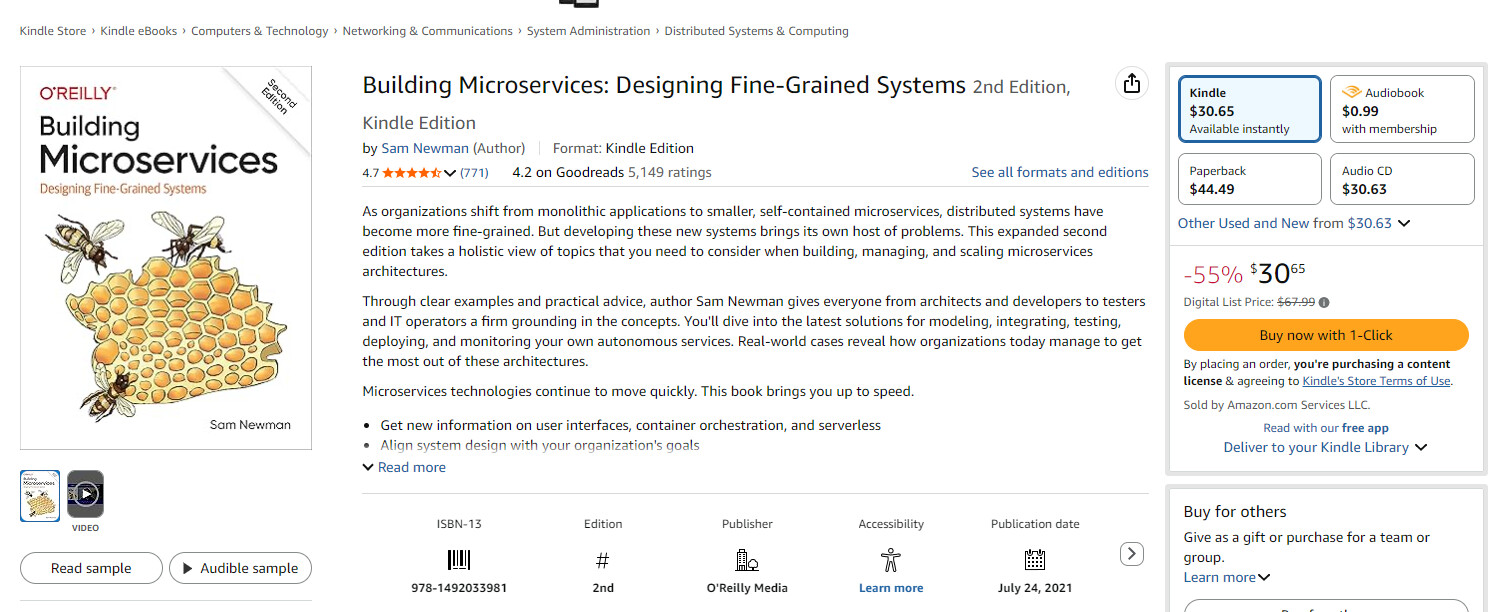This screenshot has width=1502, height=612.
Task: Play the video thumbnail under the cover
Action: pos(86,495)
